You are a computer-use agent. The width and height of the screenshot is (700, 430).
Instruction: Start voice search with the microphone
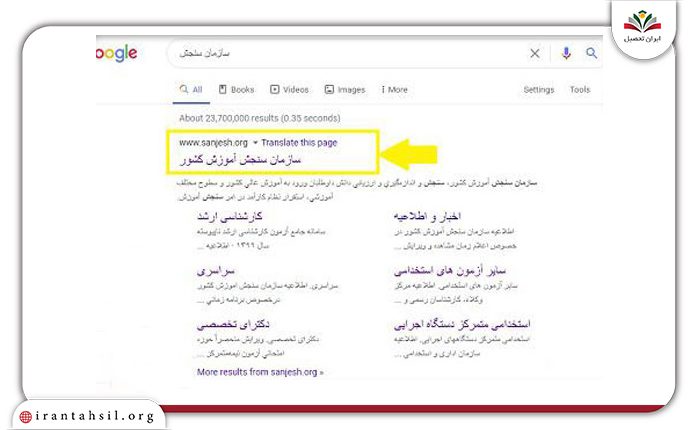[x=566, y=53]
